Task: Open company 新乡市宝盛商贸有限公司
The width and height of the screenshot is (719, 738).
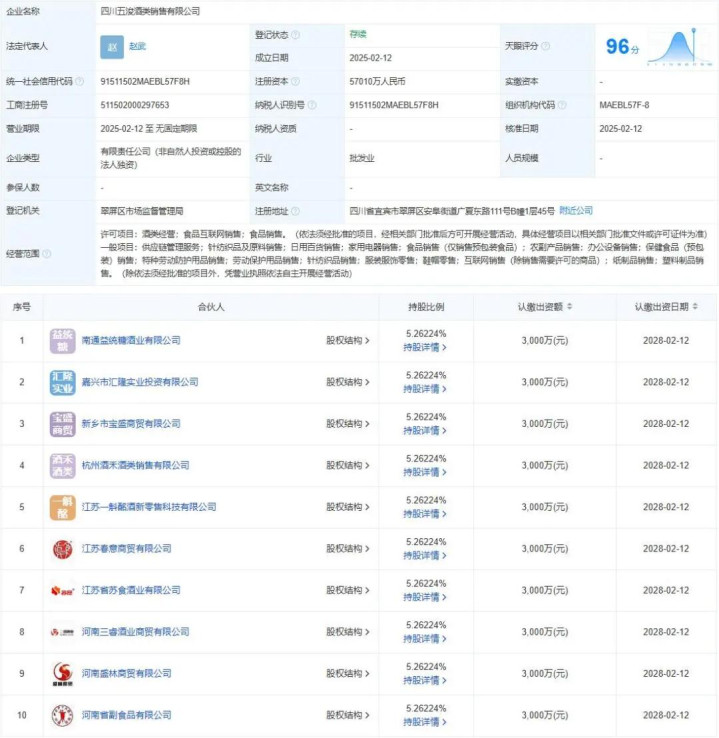Action: [x=131, y=424]
